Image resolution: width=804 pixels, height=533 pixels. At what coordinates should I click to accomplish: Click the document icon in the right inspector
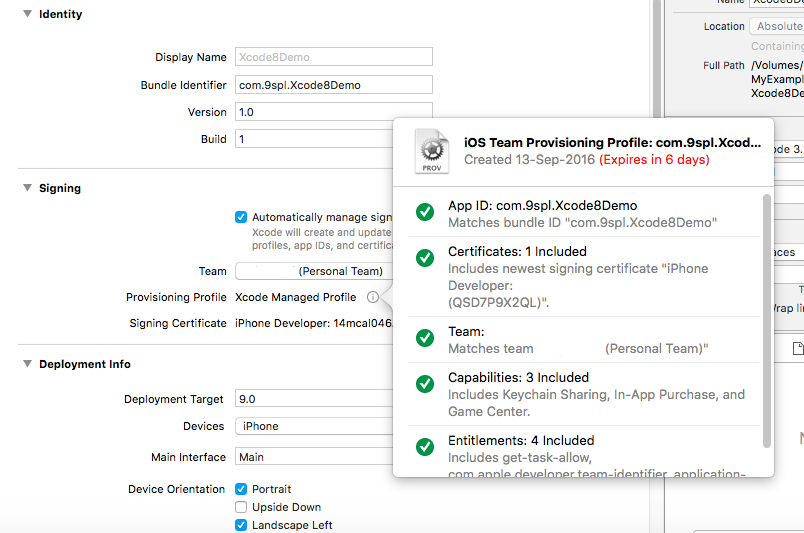pyautogui.click(x=798, y=348)
